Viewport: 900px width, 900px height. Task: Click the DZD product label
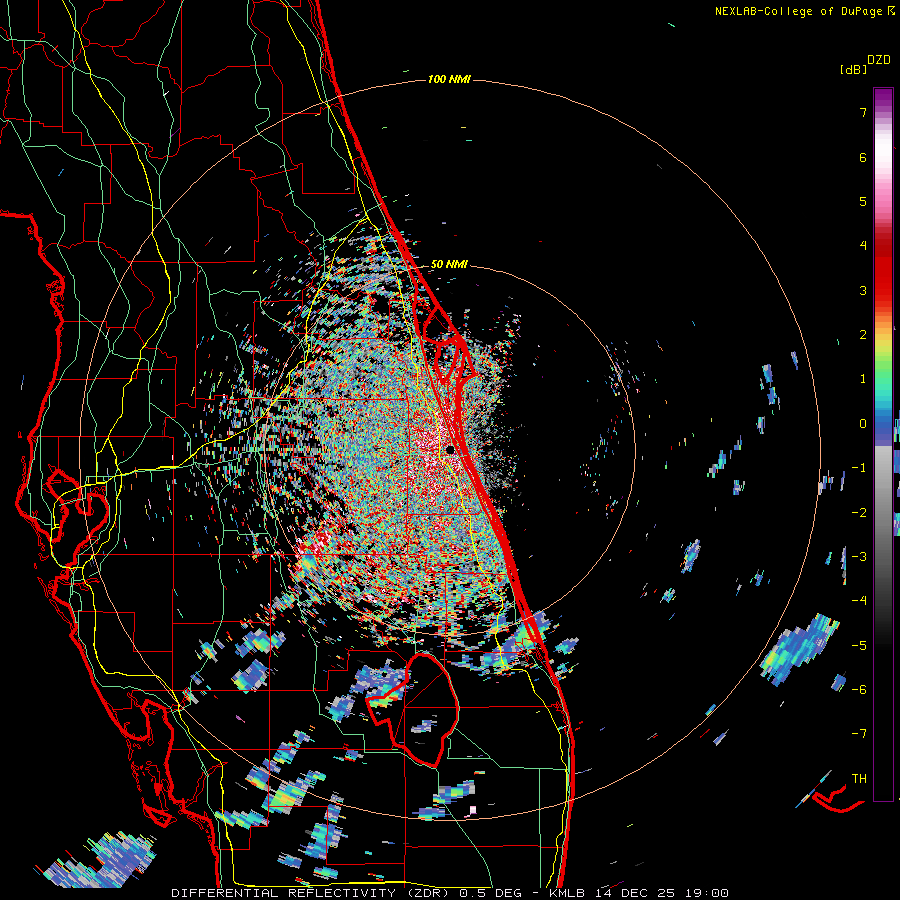coord(879,60)
